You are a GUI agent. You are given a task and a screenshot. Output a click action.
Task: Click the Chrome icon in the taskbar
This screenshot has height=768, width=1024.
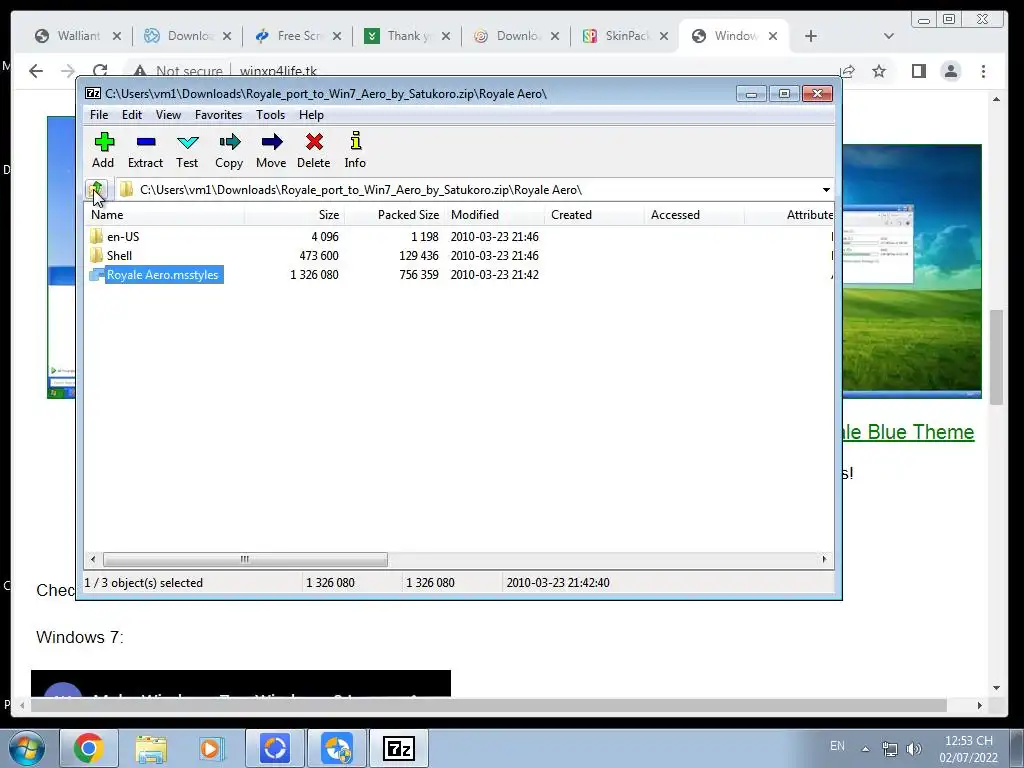pos(88,748)
